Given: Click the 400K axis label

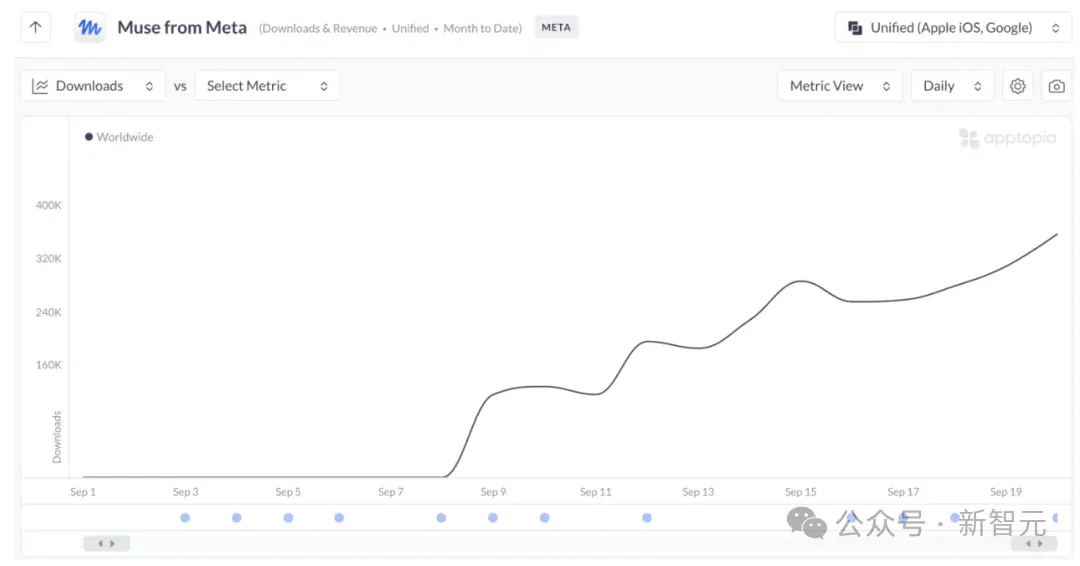Looking at the screenshot, I should tap(48, 205).
